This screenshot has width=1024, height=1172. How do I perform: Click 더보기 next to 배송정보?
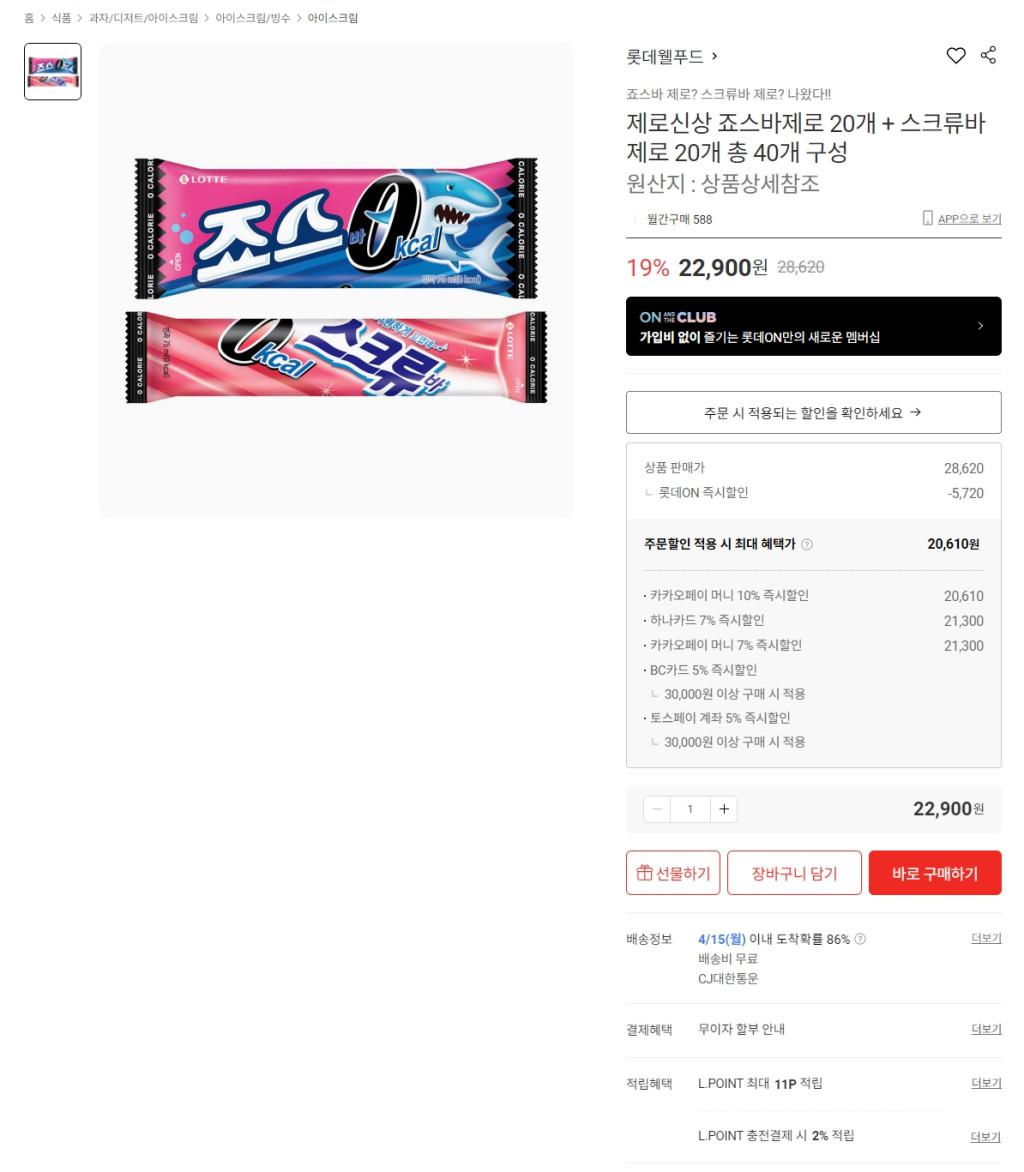[x=986, y=938]
